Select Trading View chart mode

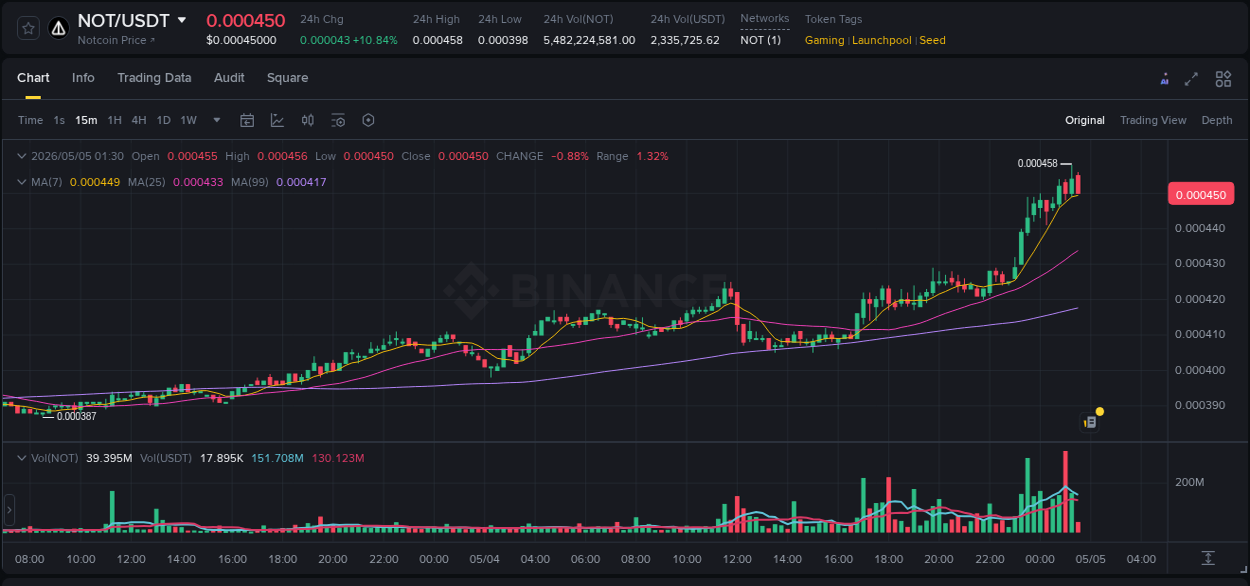1153,120
